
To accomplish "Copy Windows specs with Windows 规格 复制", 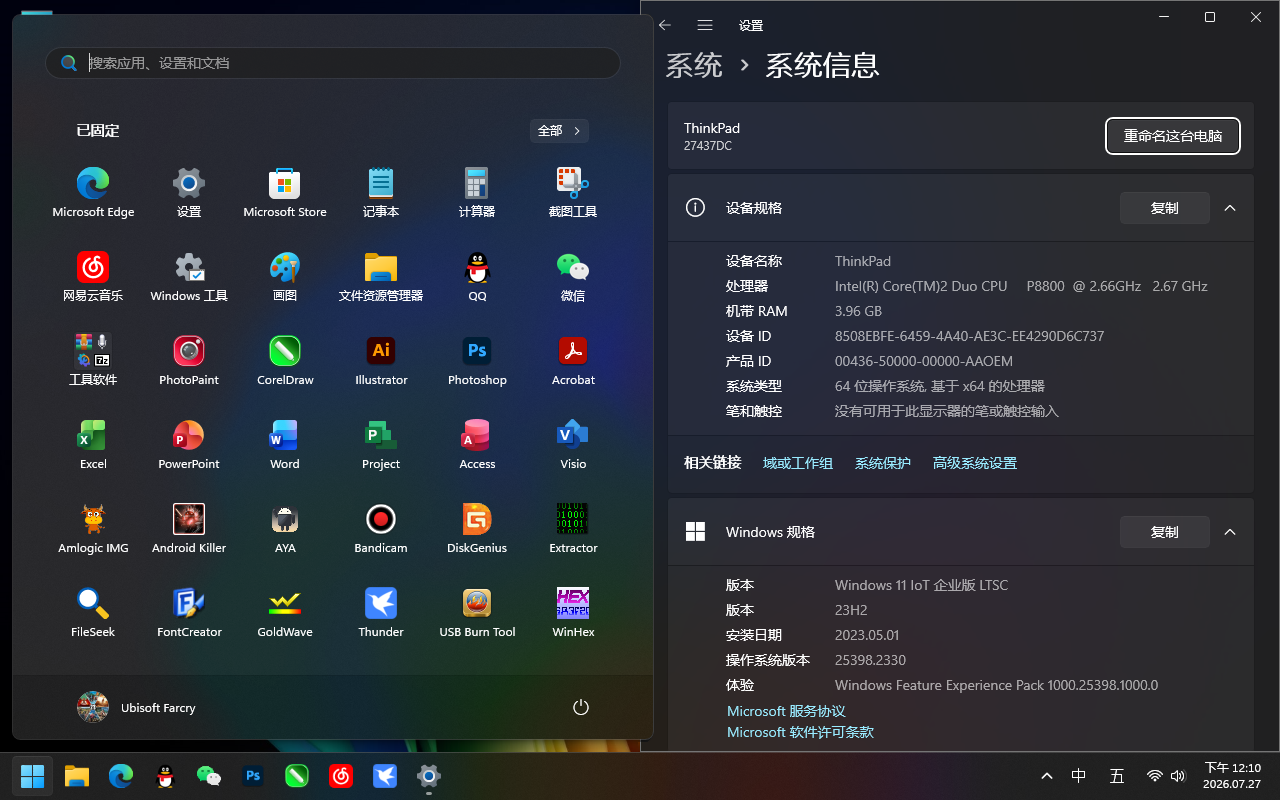I will tap(1165, 532).
